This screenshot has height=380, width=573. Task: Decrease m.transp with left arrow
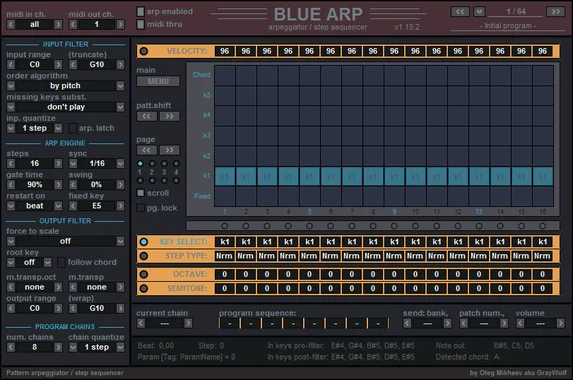click(73, 287)
